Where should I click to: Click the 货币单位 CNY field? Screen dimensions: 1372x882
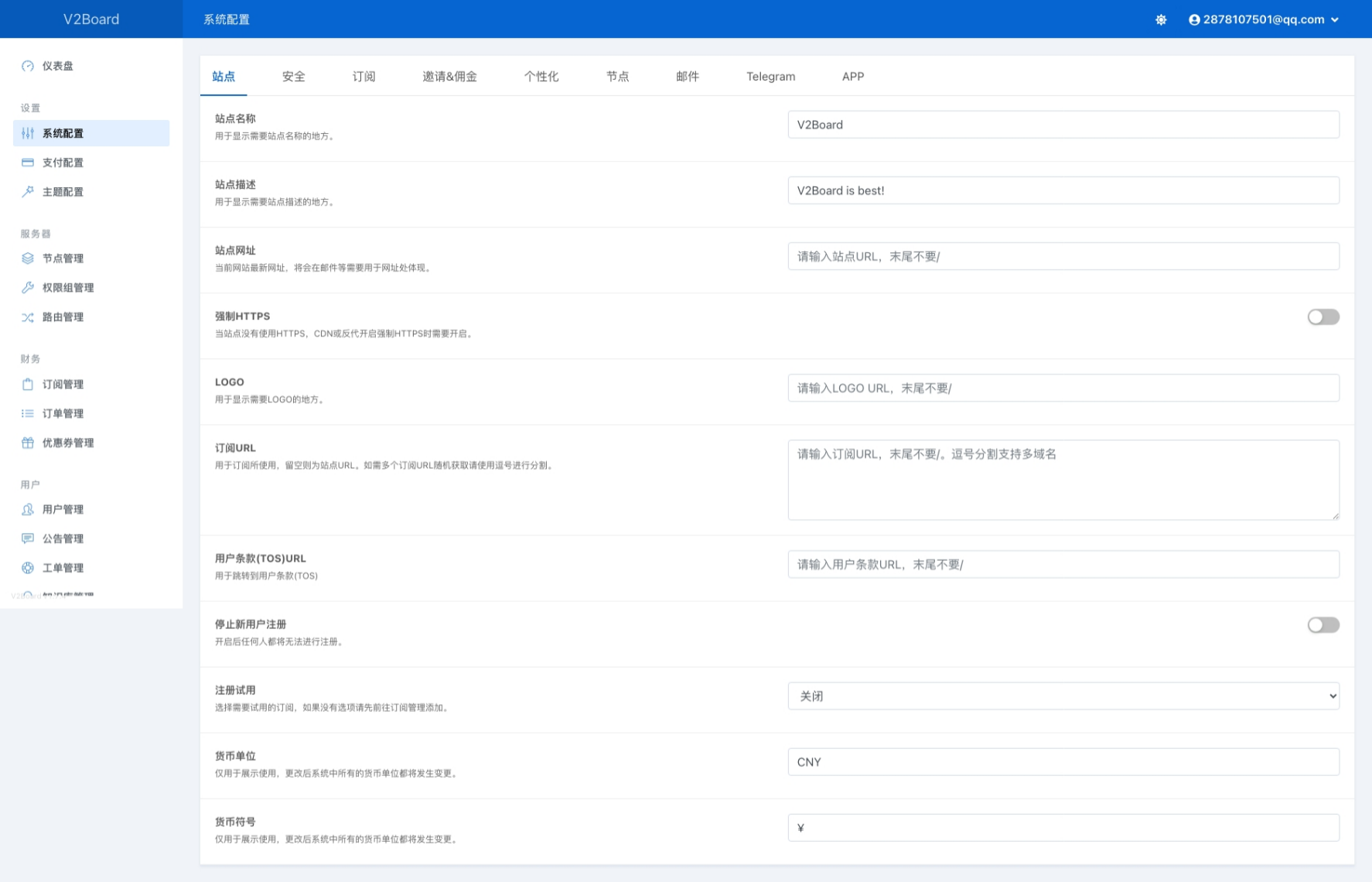[x=1063, y=762]
